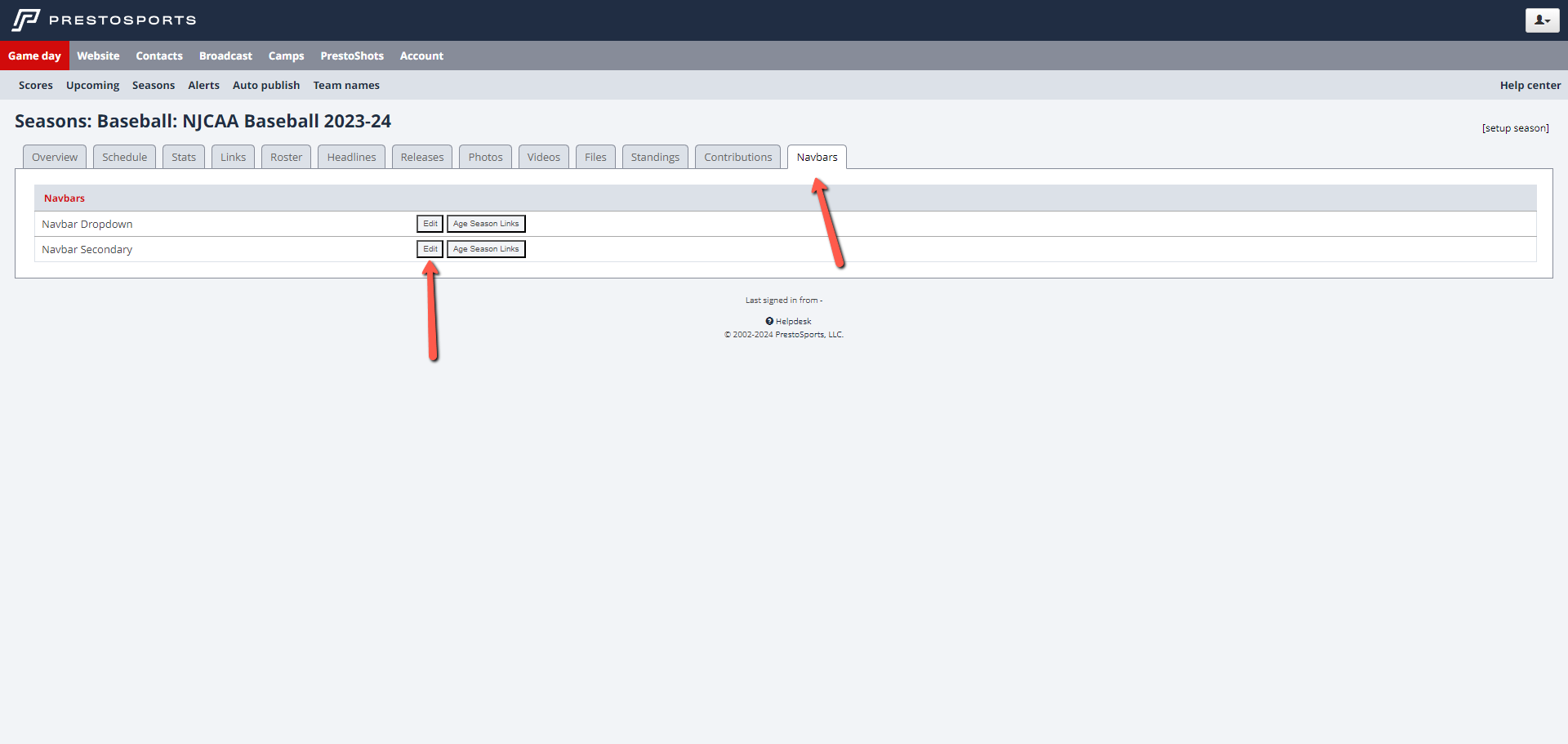Open the Headlines tab
This screenshot has height=744, width=1568.
(x=351, y=157)
